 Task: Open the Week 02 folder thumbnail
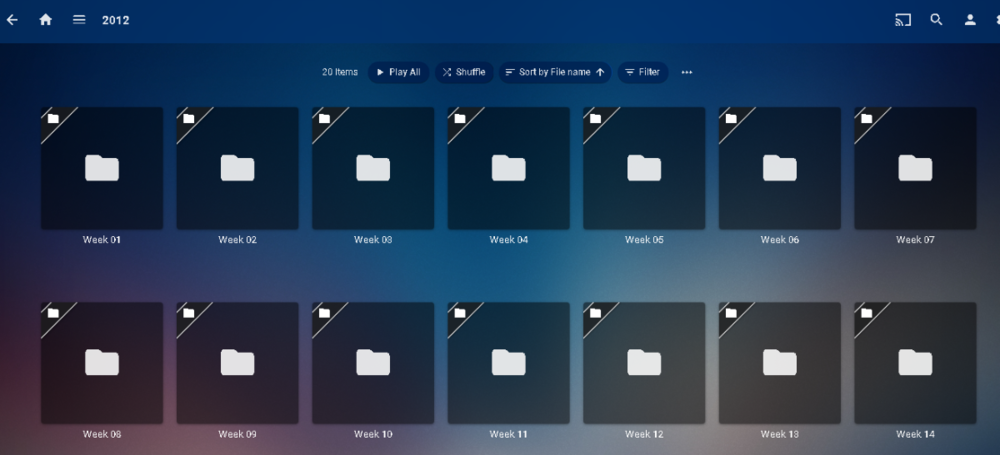click(237, 168)
